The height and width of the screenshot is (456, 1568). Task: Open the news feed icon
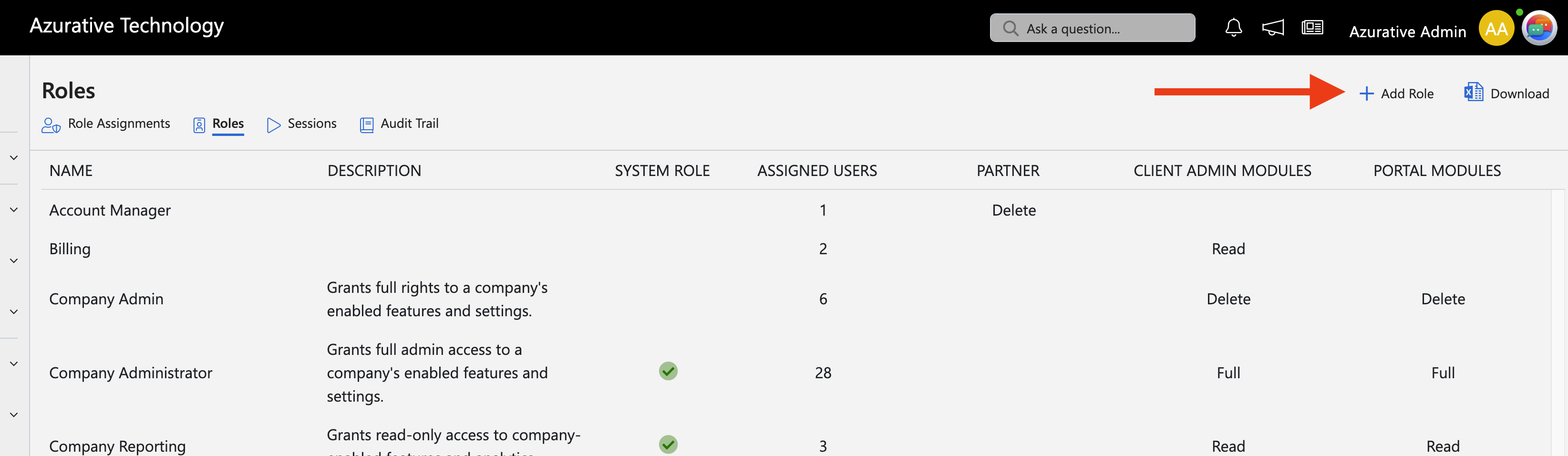point(1312,28)
